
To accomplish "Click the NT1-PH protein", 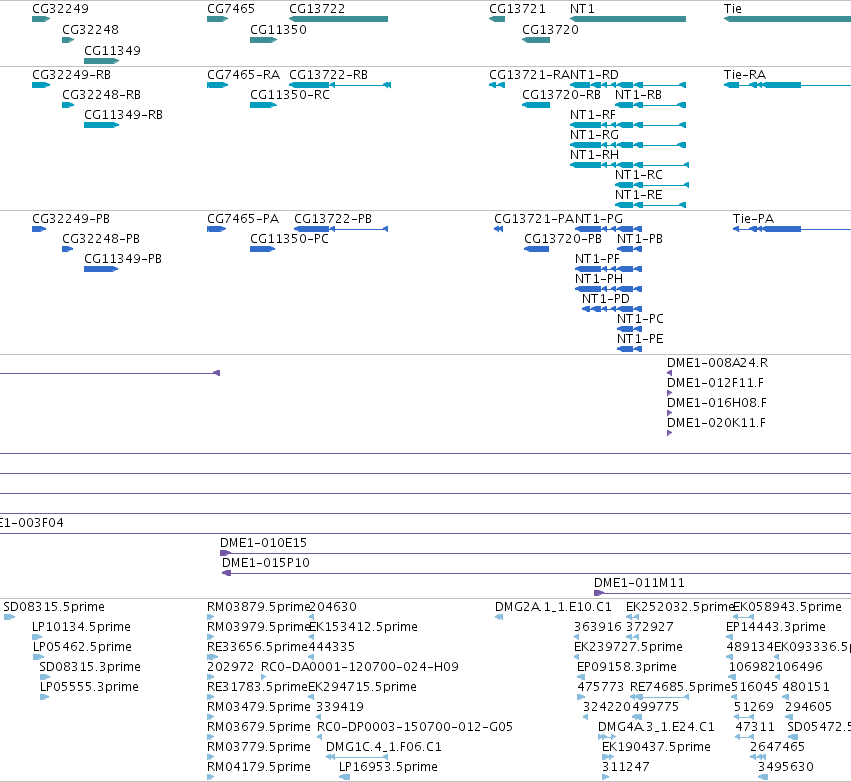I will tap(599, 279).
